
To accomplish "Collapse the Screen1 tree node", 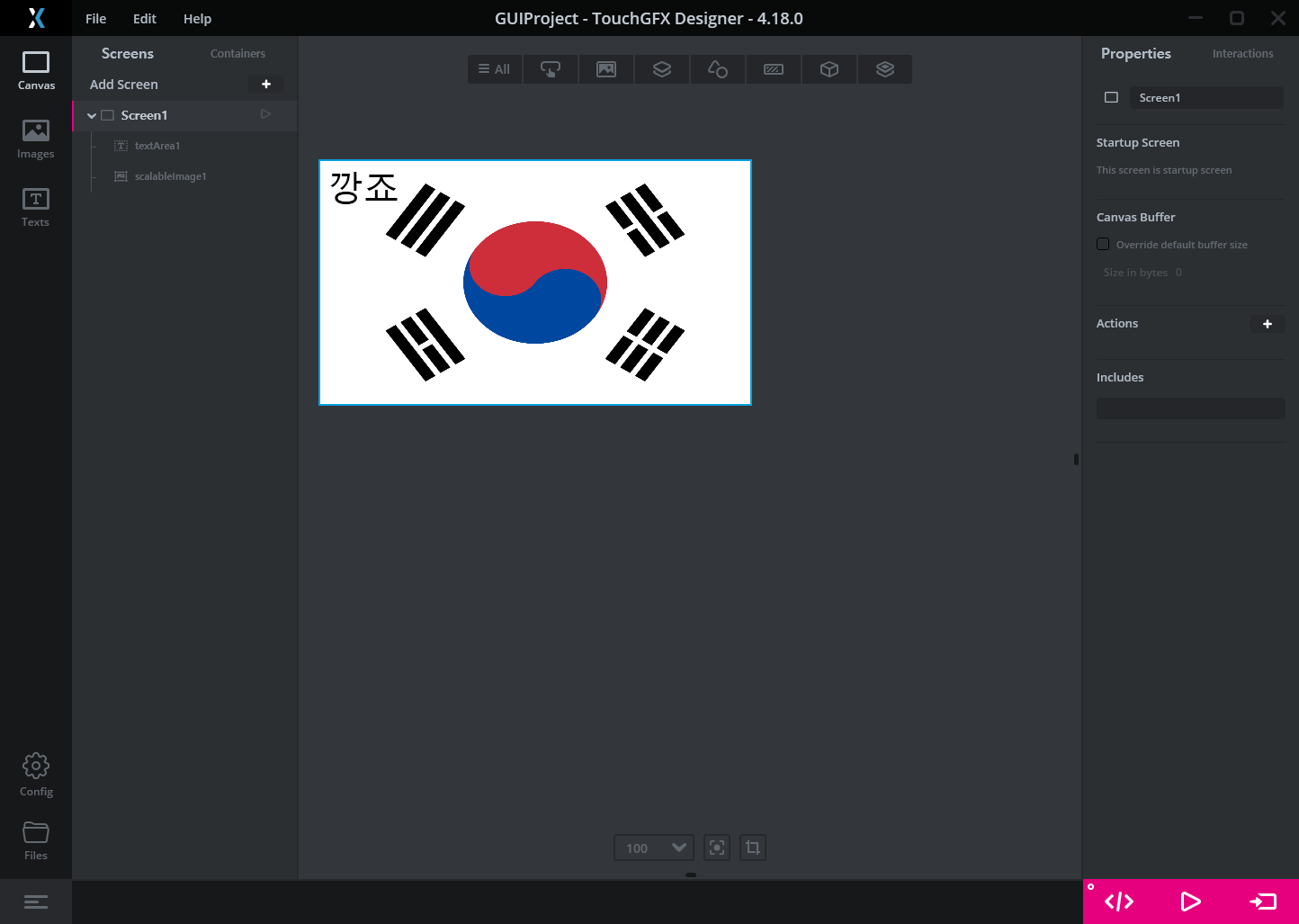I will [x=92, y=115].
